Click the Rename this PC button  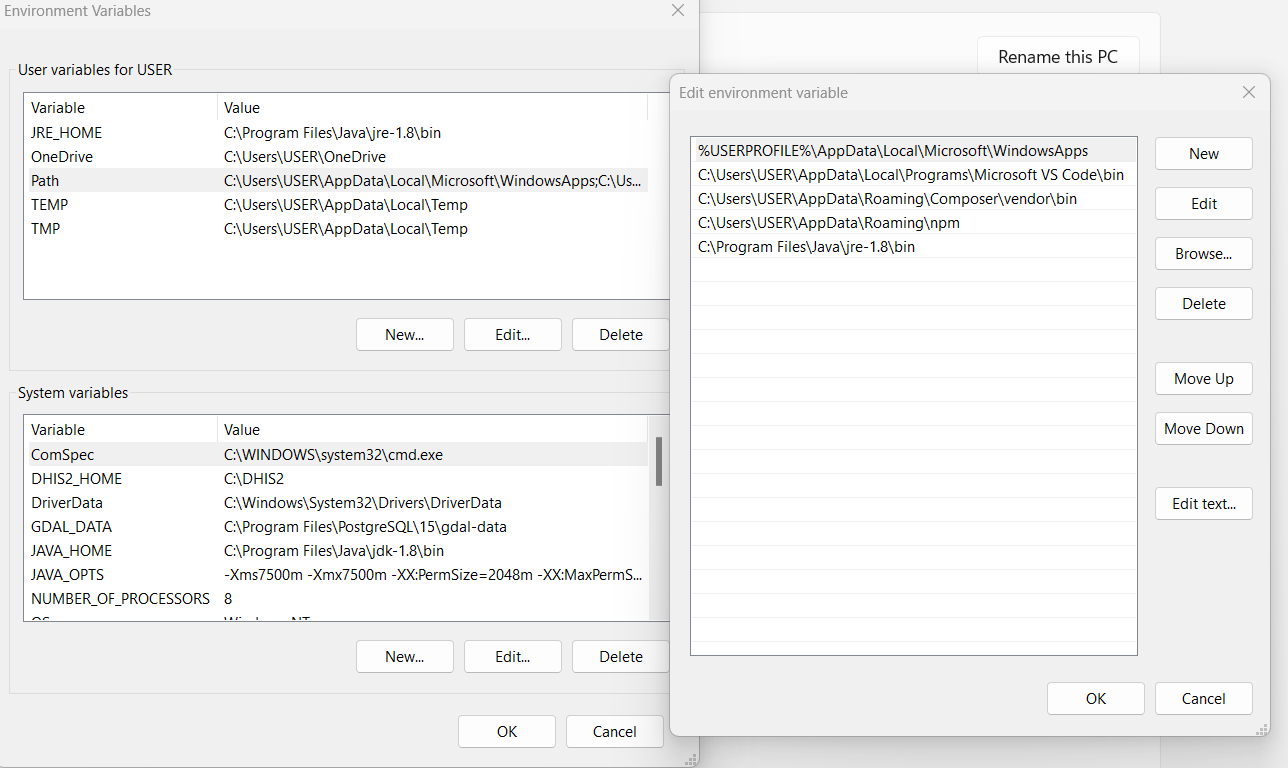[1057, 57]
